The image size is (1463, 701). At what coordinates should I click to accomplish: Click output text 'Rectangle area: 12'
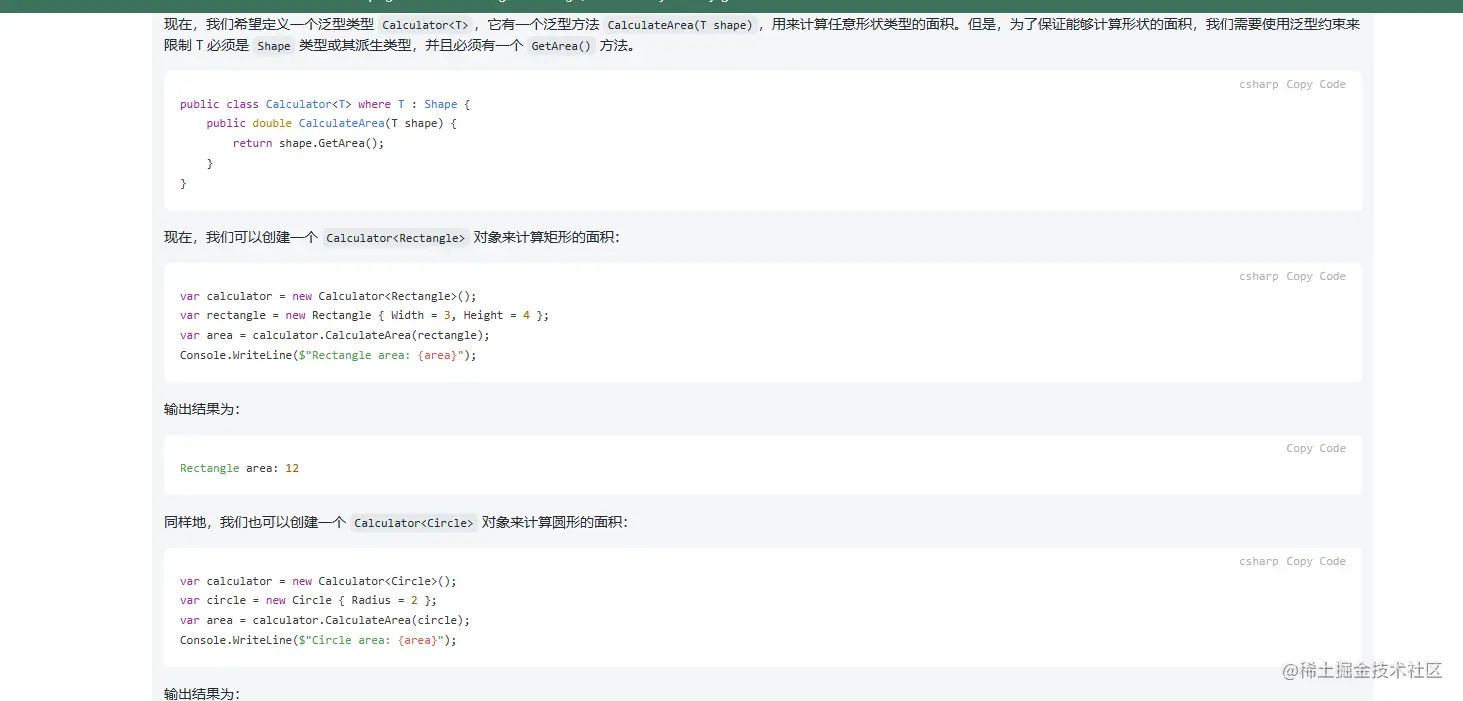[240, 468]
